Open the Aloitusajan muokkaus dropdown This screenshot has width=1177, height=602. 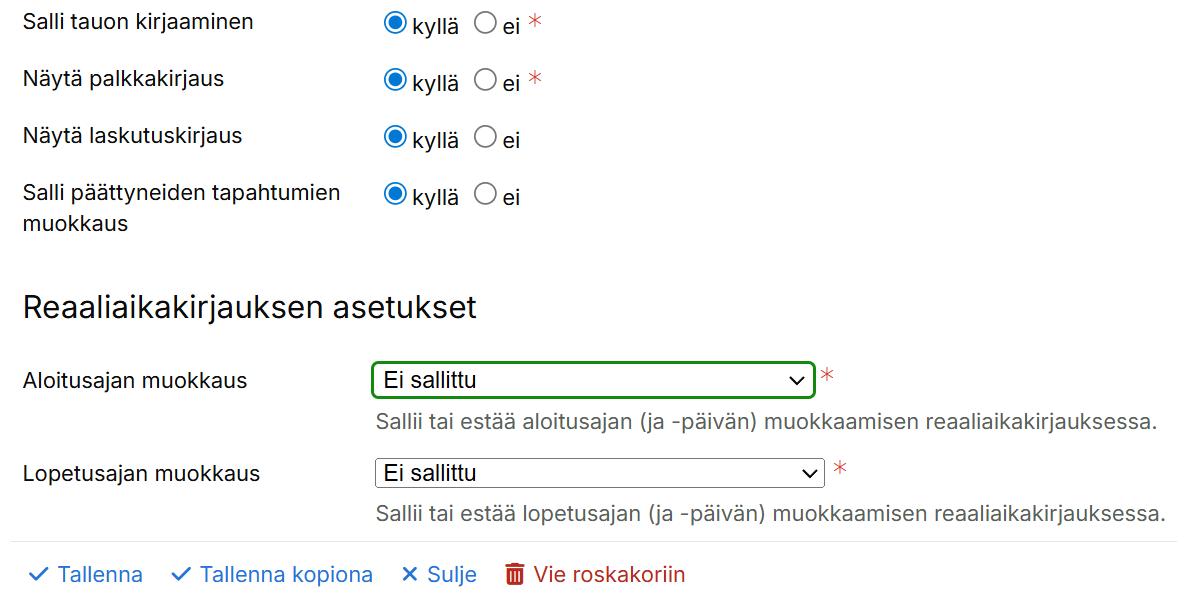pos(593,380)
